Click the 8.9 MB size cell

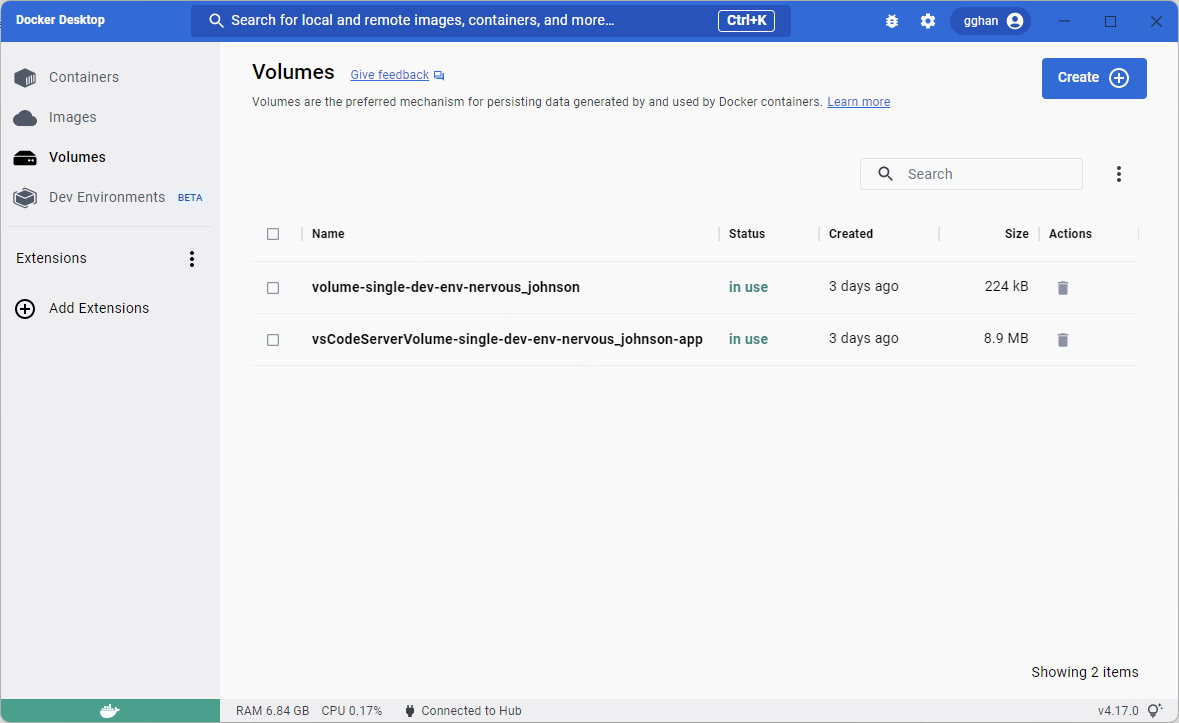pos(1005,338)
